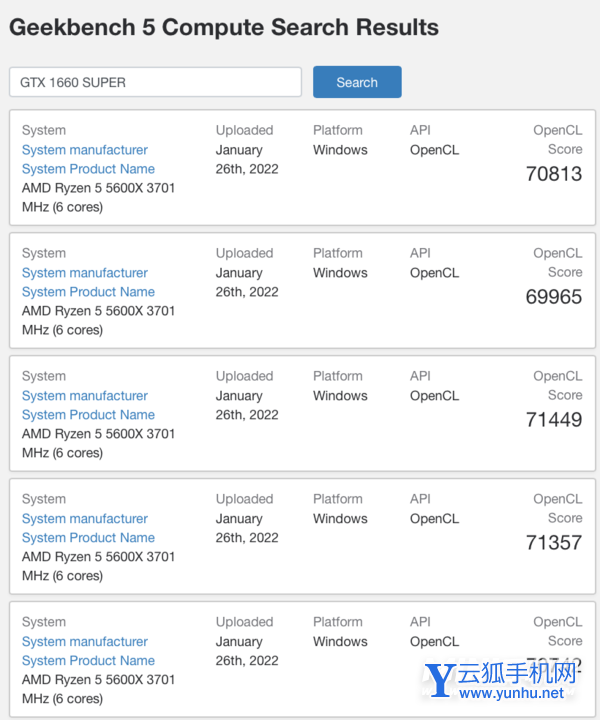
Task: Click the OpenCL score 70813
Action: (x=554, y=174)
